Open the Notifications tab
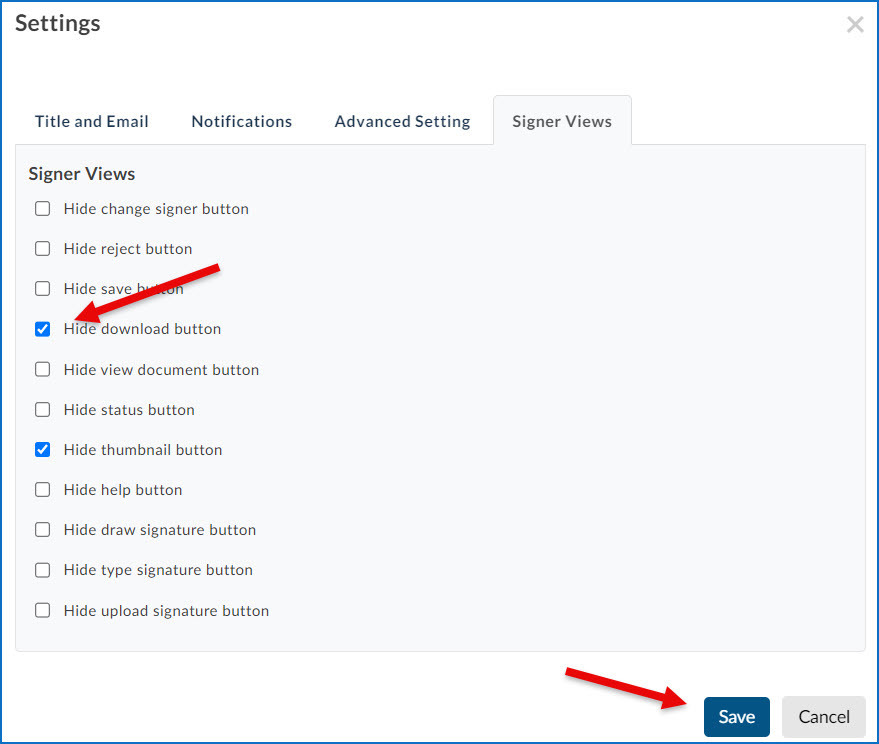Screen dimensions: 879x744 click(242, 121)
